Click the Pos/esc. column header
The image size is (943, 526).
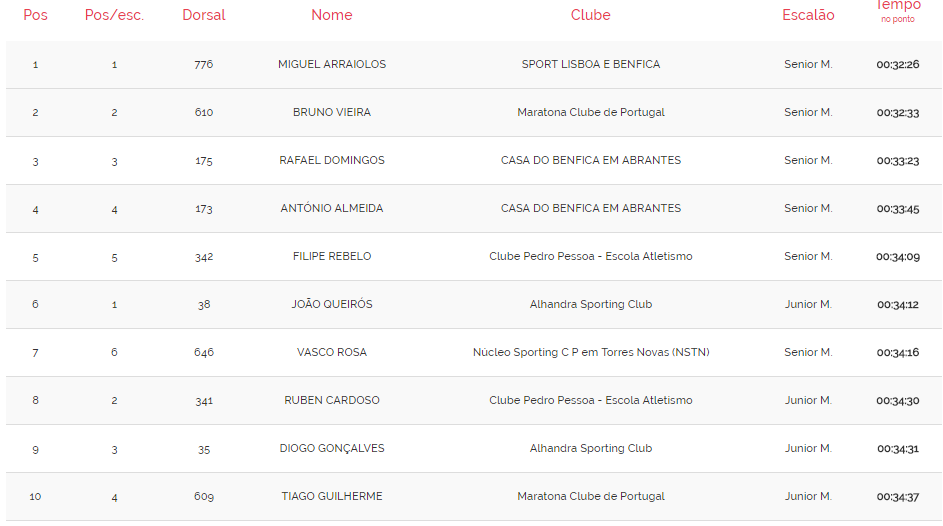point(114,15)
